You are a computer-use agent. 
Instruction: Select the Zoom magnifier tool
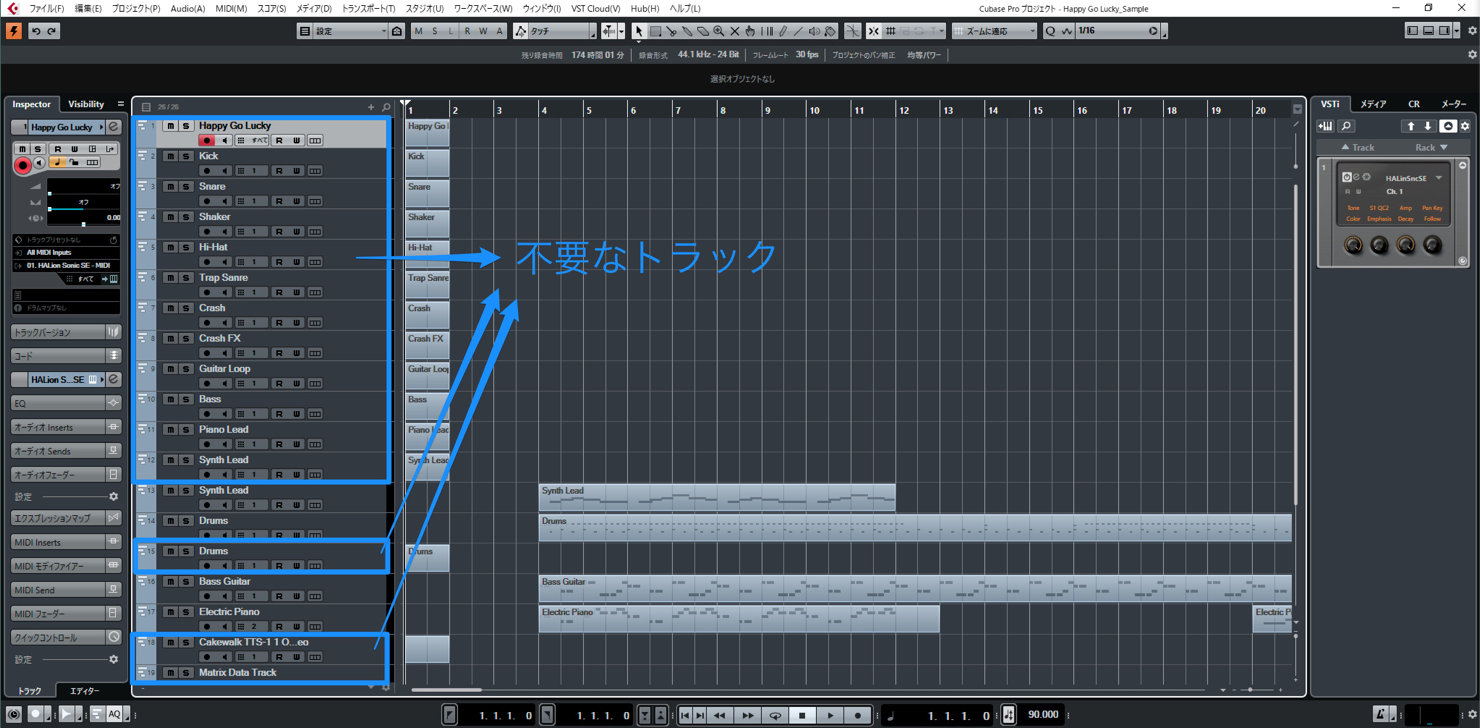718,31
